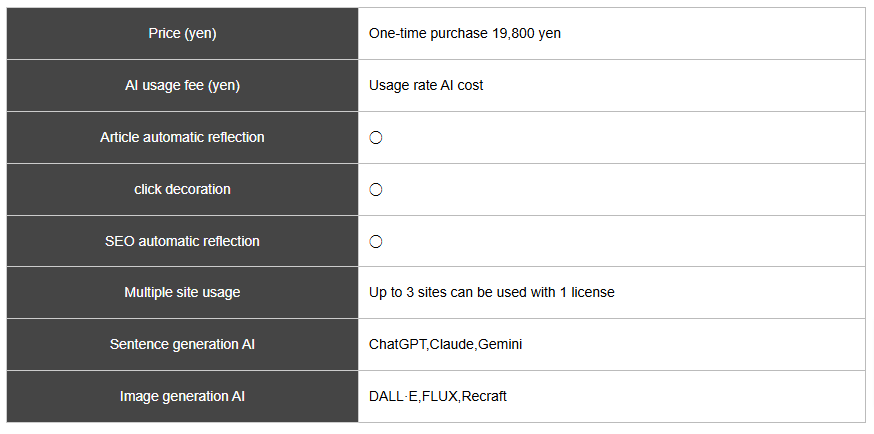This screenshot has height=434, width=874.
Task: Select the Multiple site usage header cell
Action: (x=182, y=292)
